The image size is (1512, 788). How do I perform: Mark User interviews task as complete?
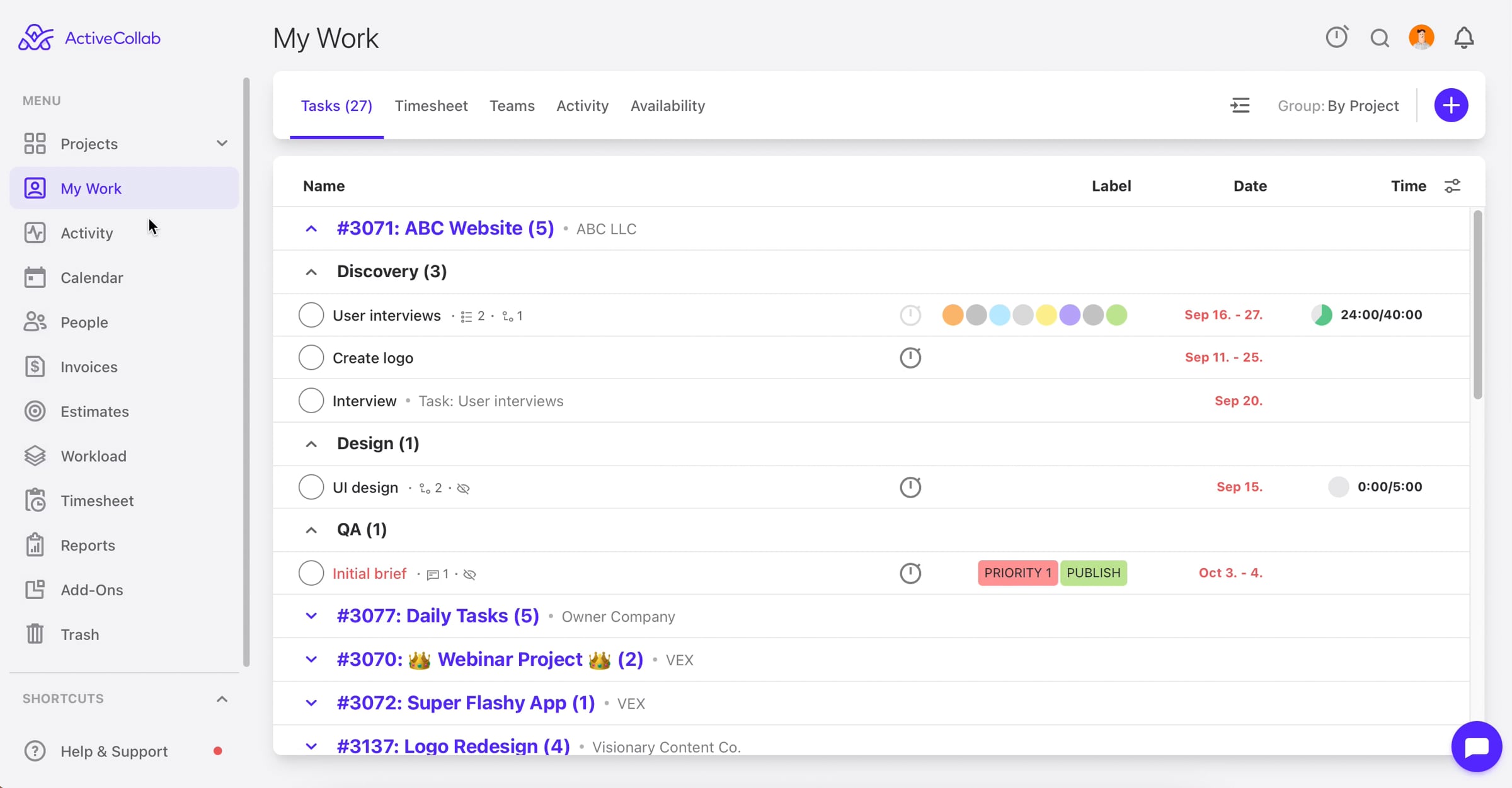311,315
